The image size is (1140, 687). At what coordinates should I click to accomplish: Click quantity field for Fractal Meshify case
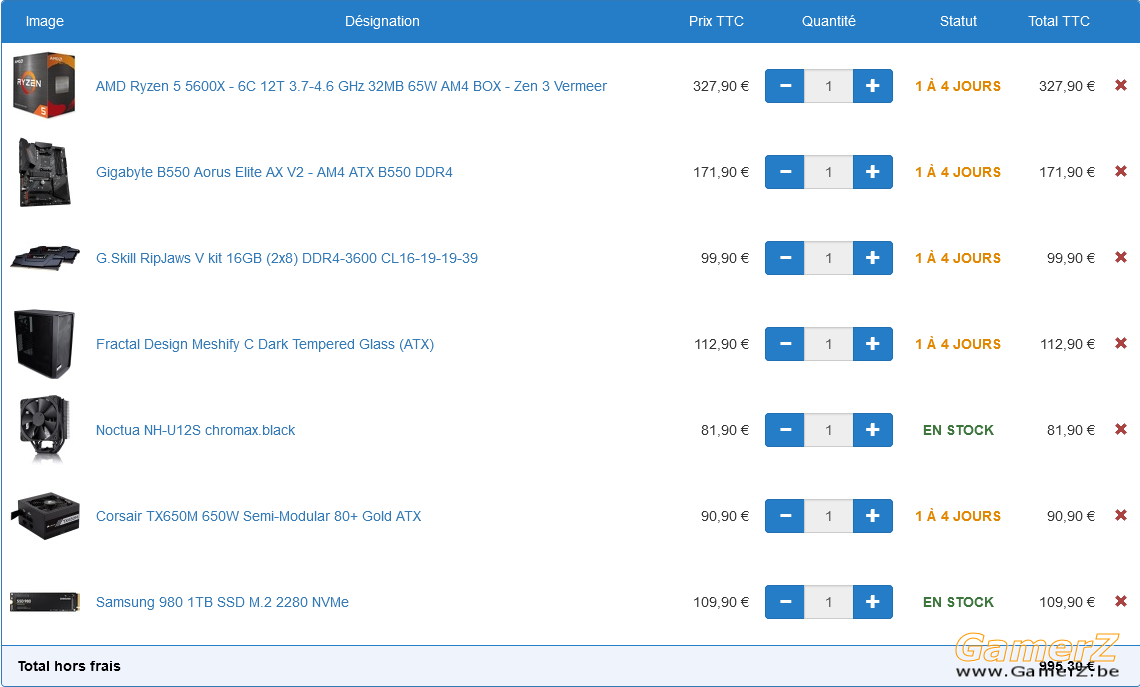pyautogui.click(x=829, y=344)
